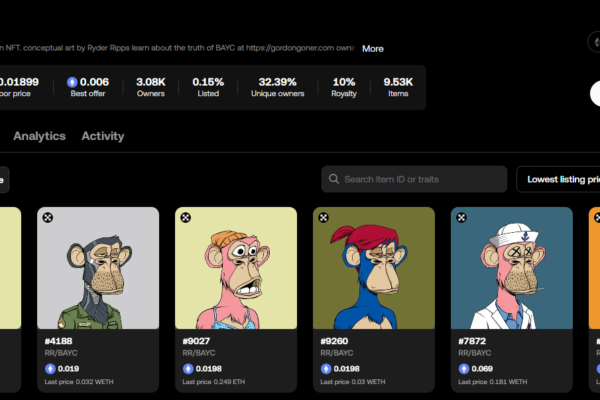Open the #4188 ape thumbnail
Image resolution: width=600 pixels, height=400 pixels.
point(98,268)
